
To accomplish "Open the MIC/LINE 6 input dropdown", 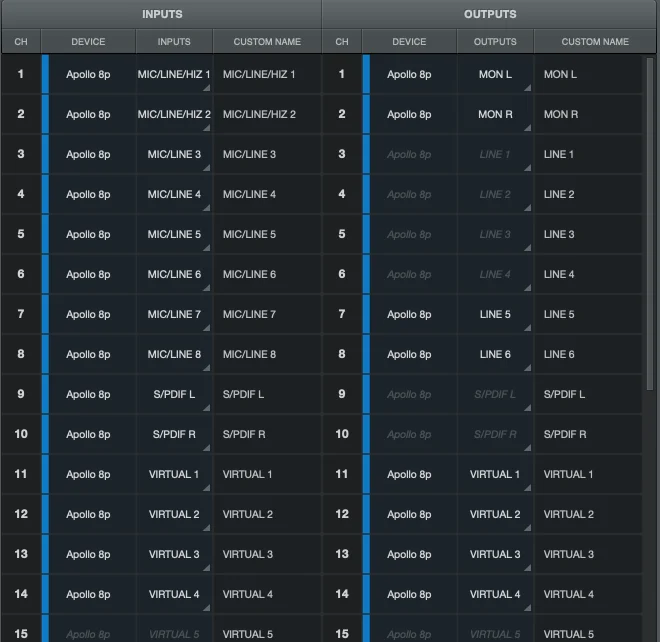I will 174,274.
